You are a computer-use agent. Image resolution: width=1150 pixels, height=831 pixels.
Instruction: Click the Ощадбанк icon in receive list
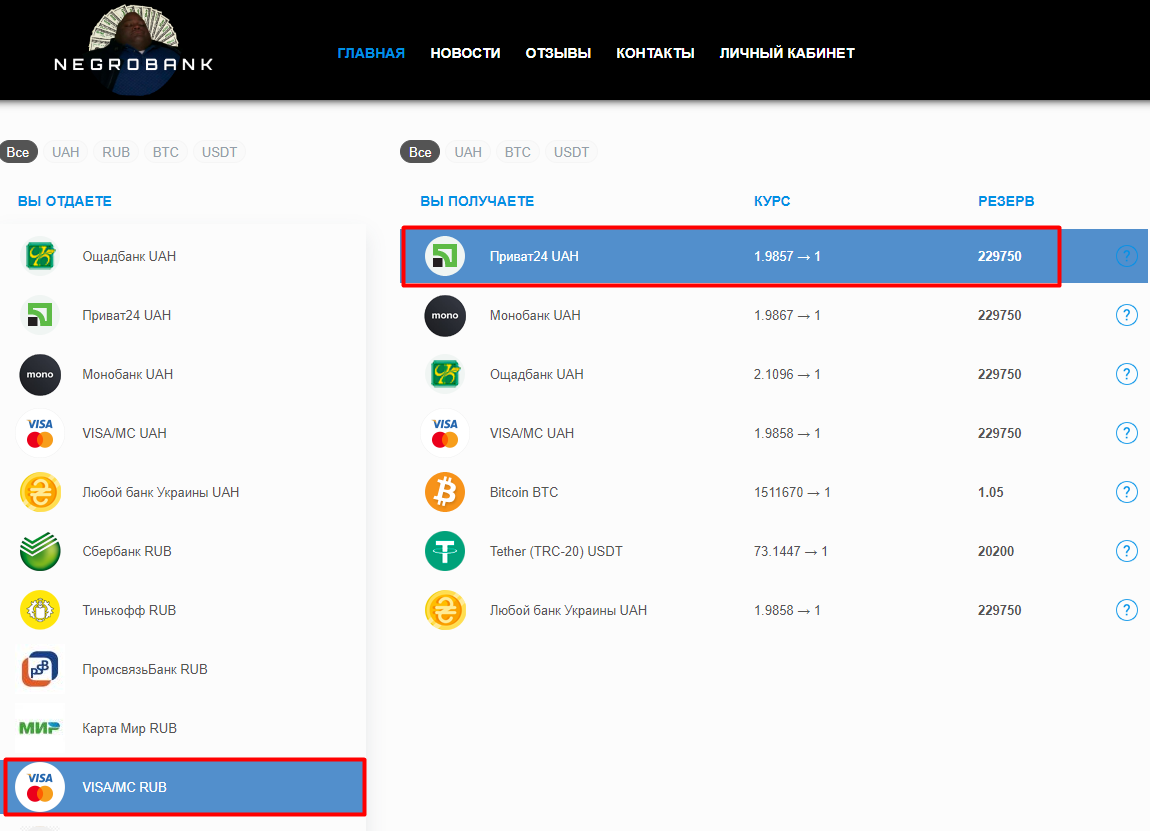click(445, 374)
